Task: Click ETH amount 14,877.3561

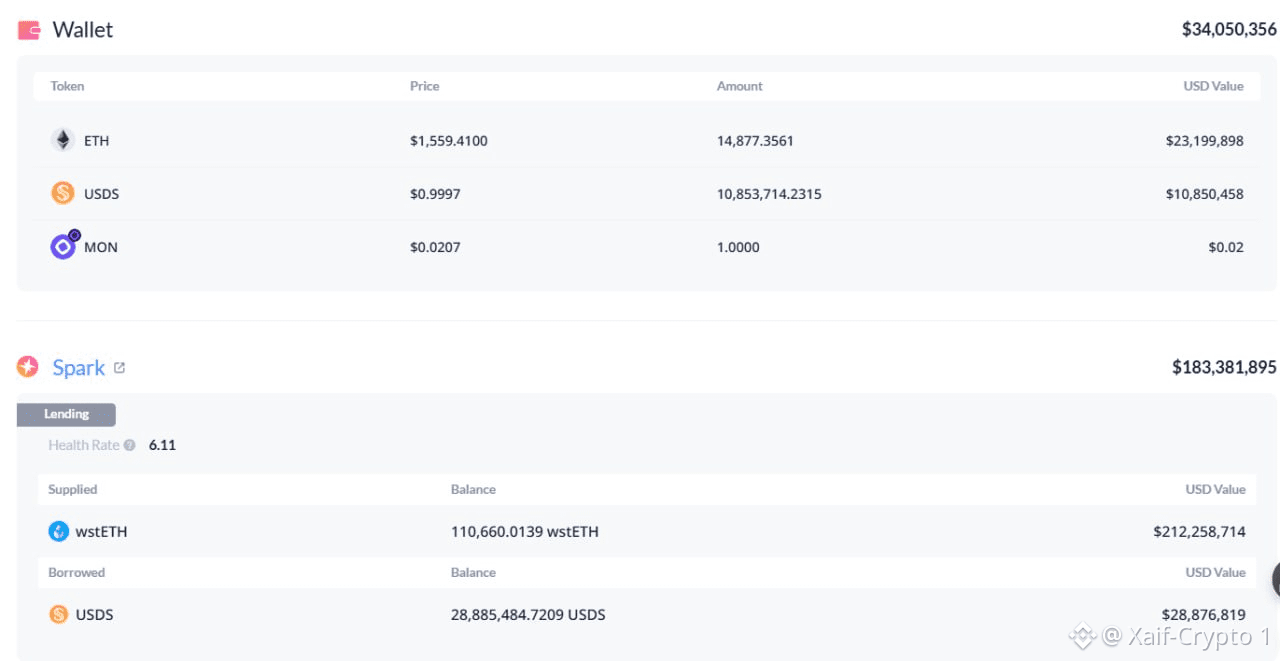Action: click(755, 141)
